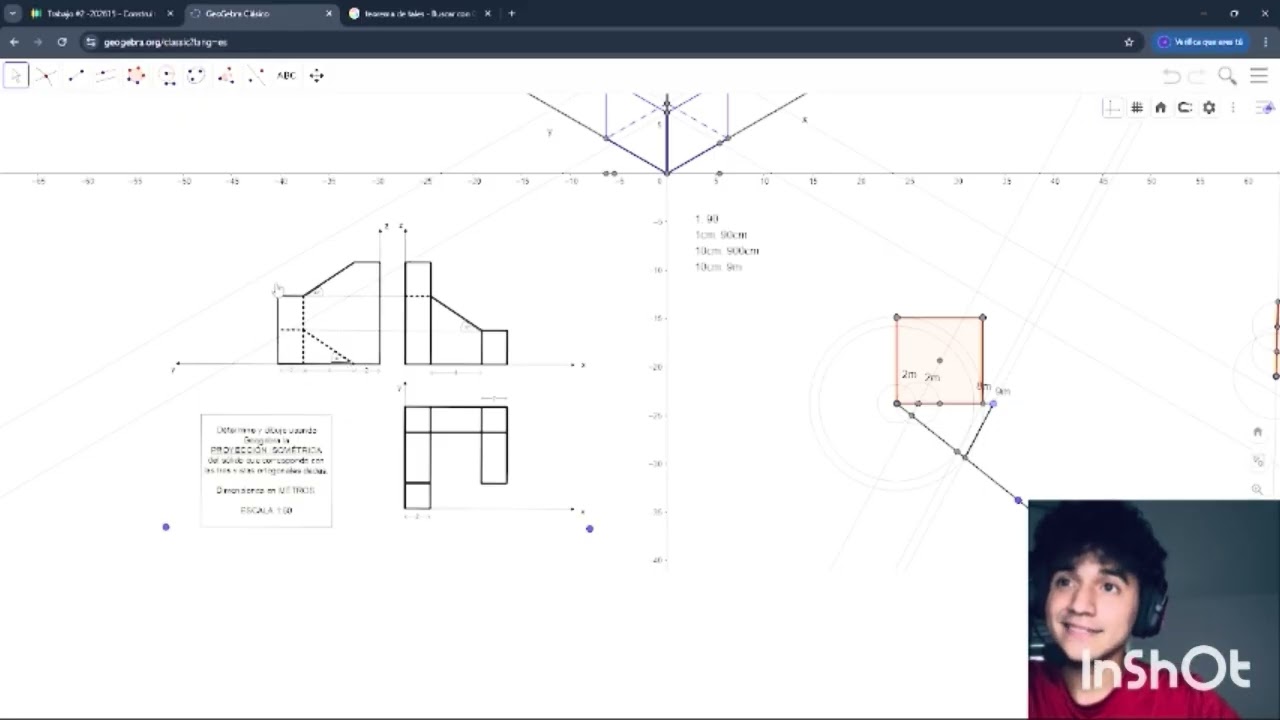The image size is (1280, 720).
Task: Select the Line through two points tool
Action: 75,76
